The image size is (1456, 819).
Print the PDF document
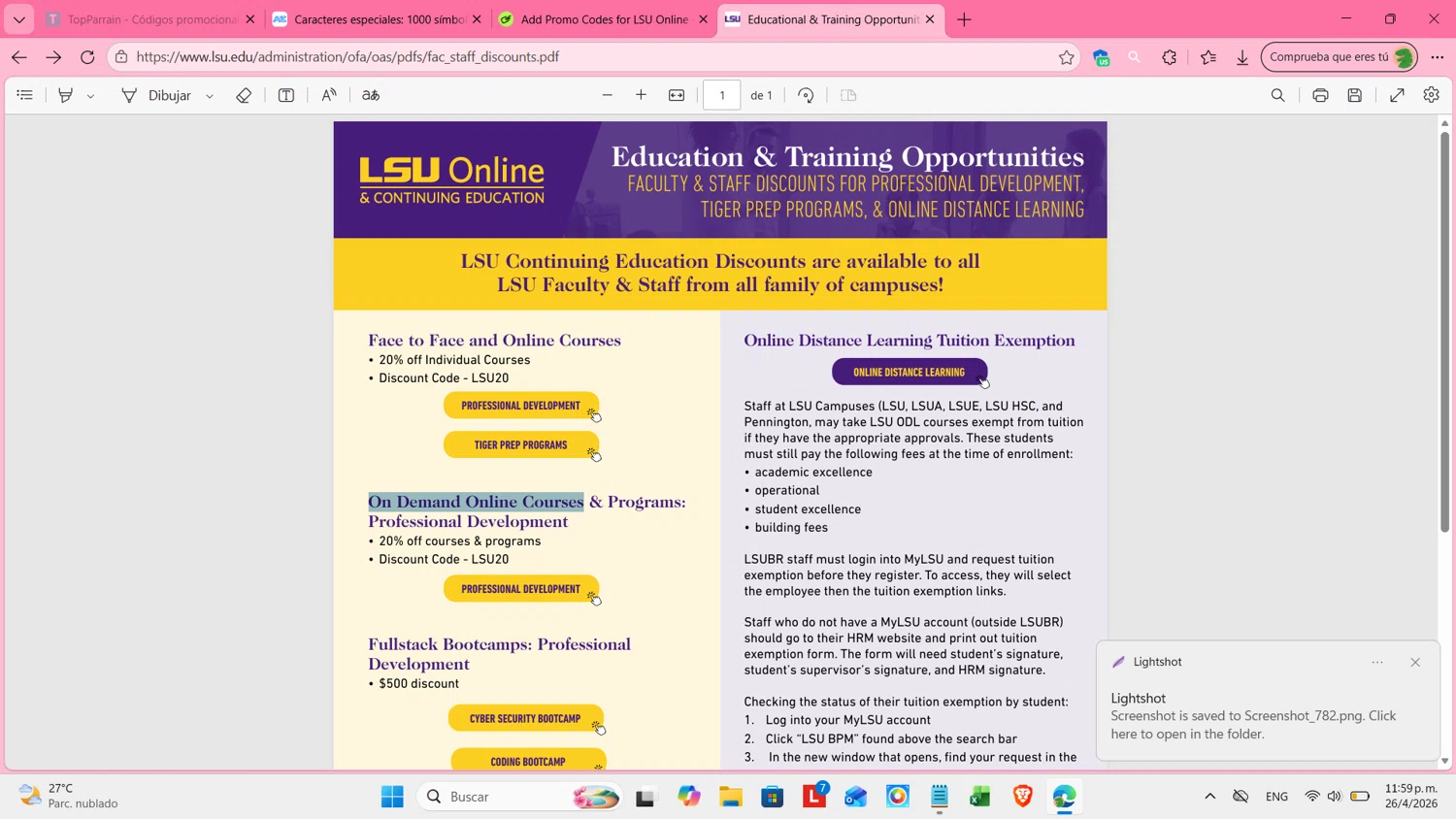(1320, 95)
